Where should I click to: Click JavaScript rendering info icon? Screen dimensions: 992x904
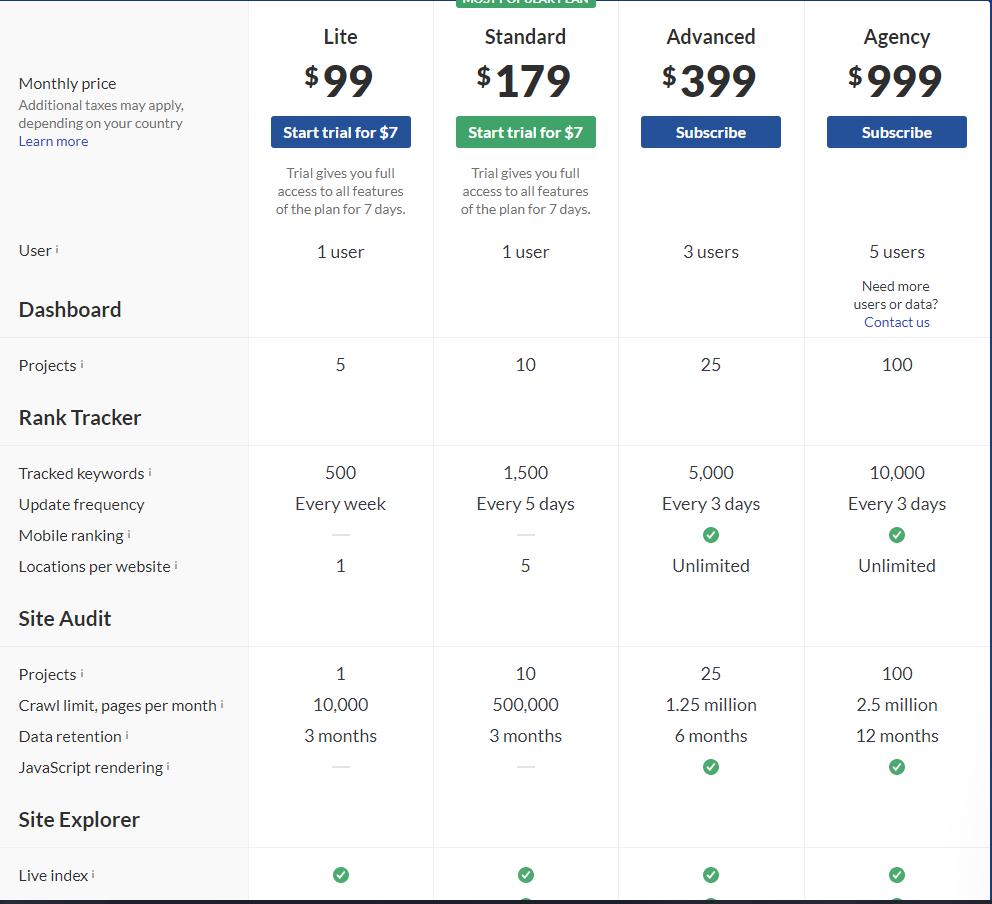[x=168, y=766]
